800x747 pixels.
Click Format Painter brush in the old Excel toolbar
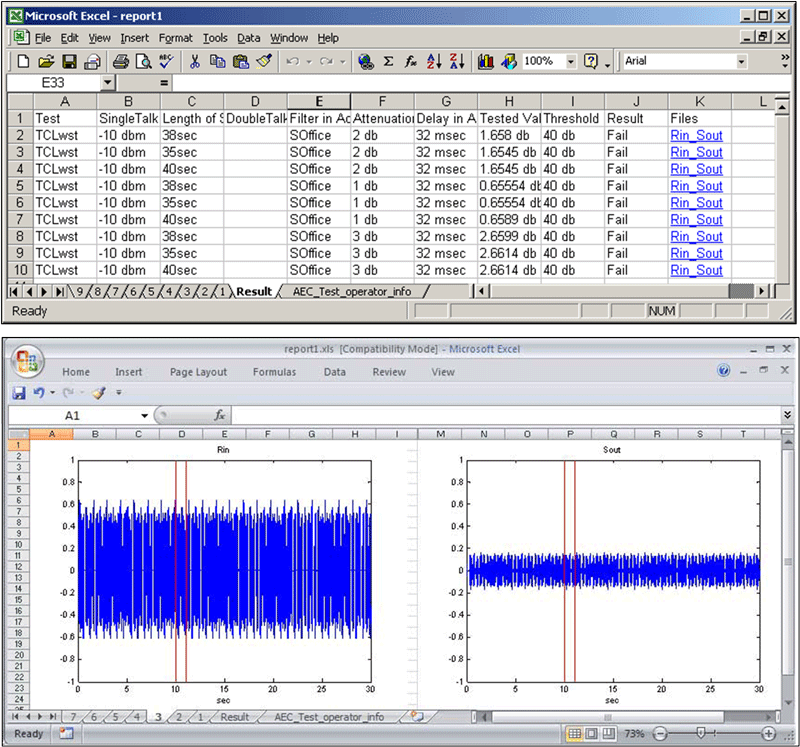[x=264, y=62]
